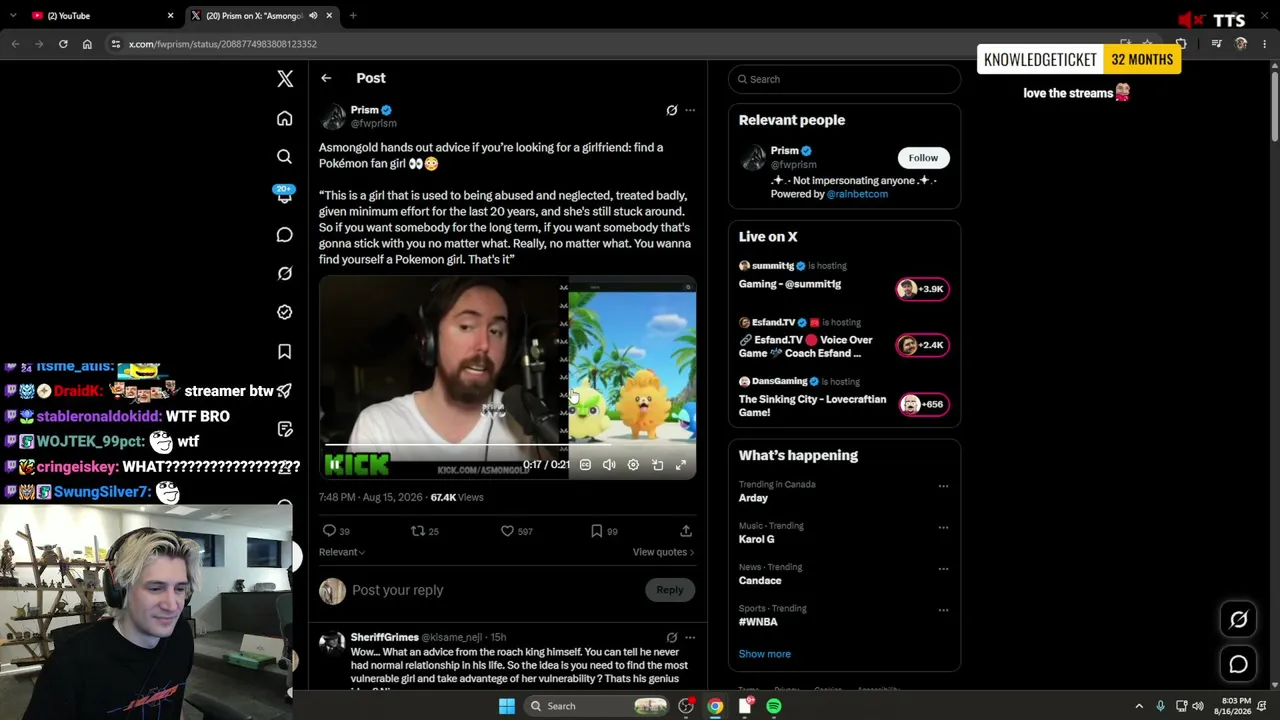Open the @rainbetcom link
Image resolution: width=1280 pixels, height=720 pixels.
(x=857, y=194)
